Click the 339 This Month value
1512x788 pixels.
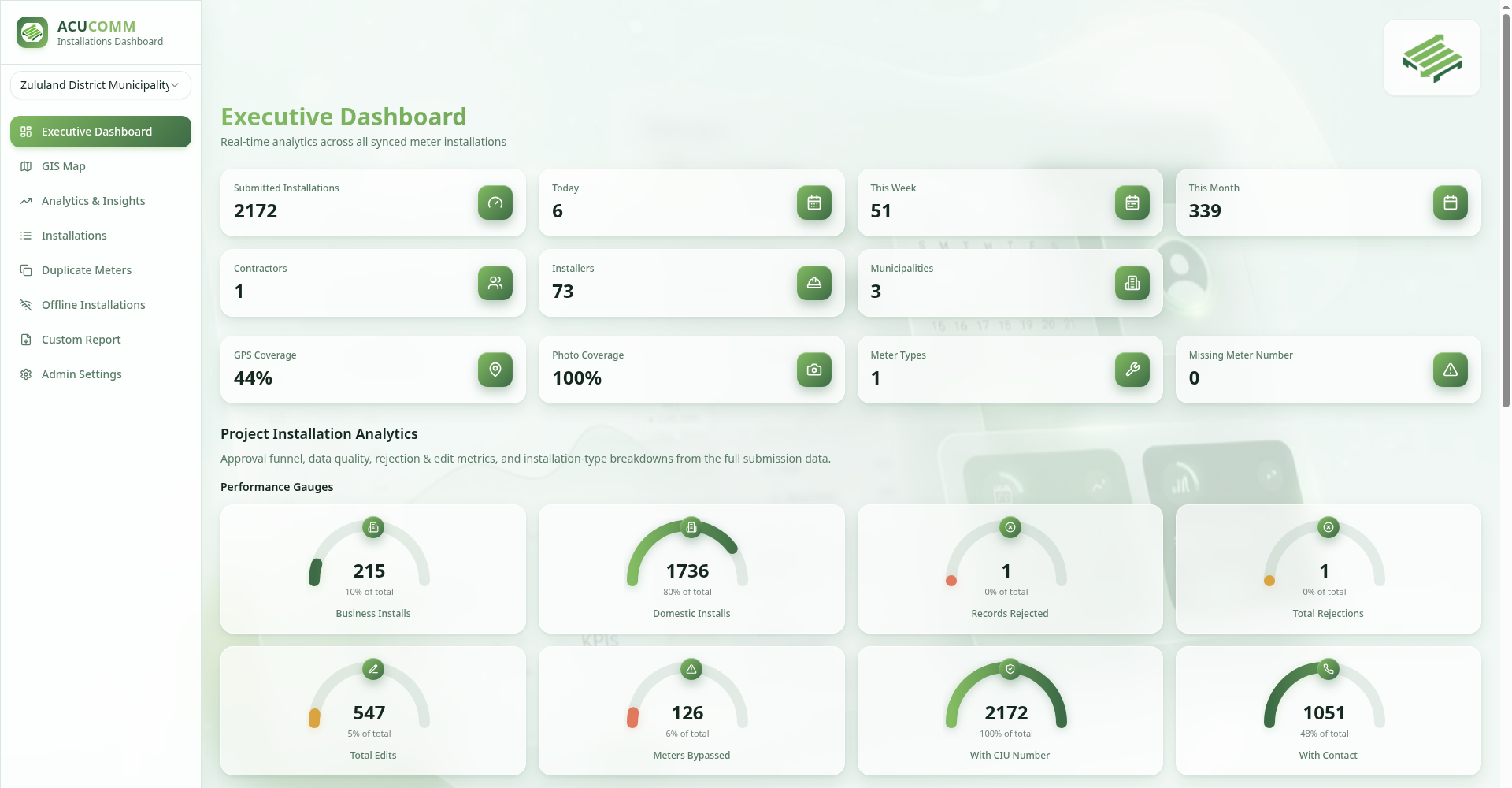coord(1205,211)
